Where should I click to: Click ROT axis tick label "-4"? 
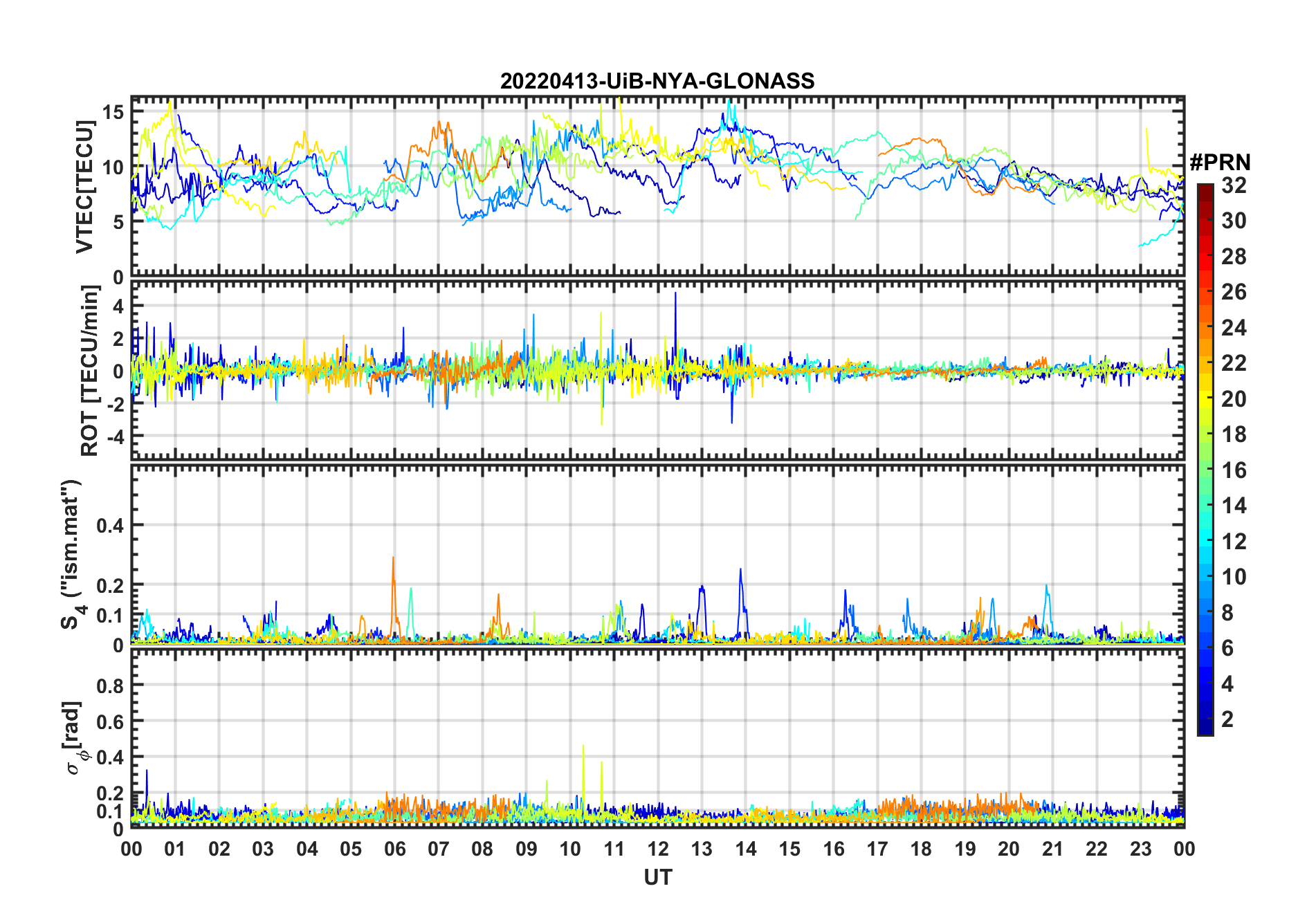115,437
